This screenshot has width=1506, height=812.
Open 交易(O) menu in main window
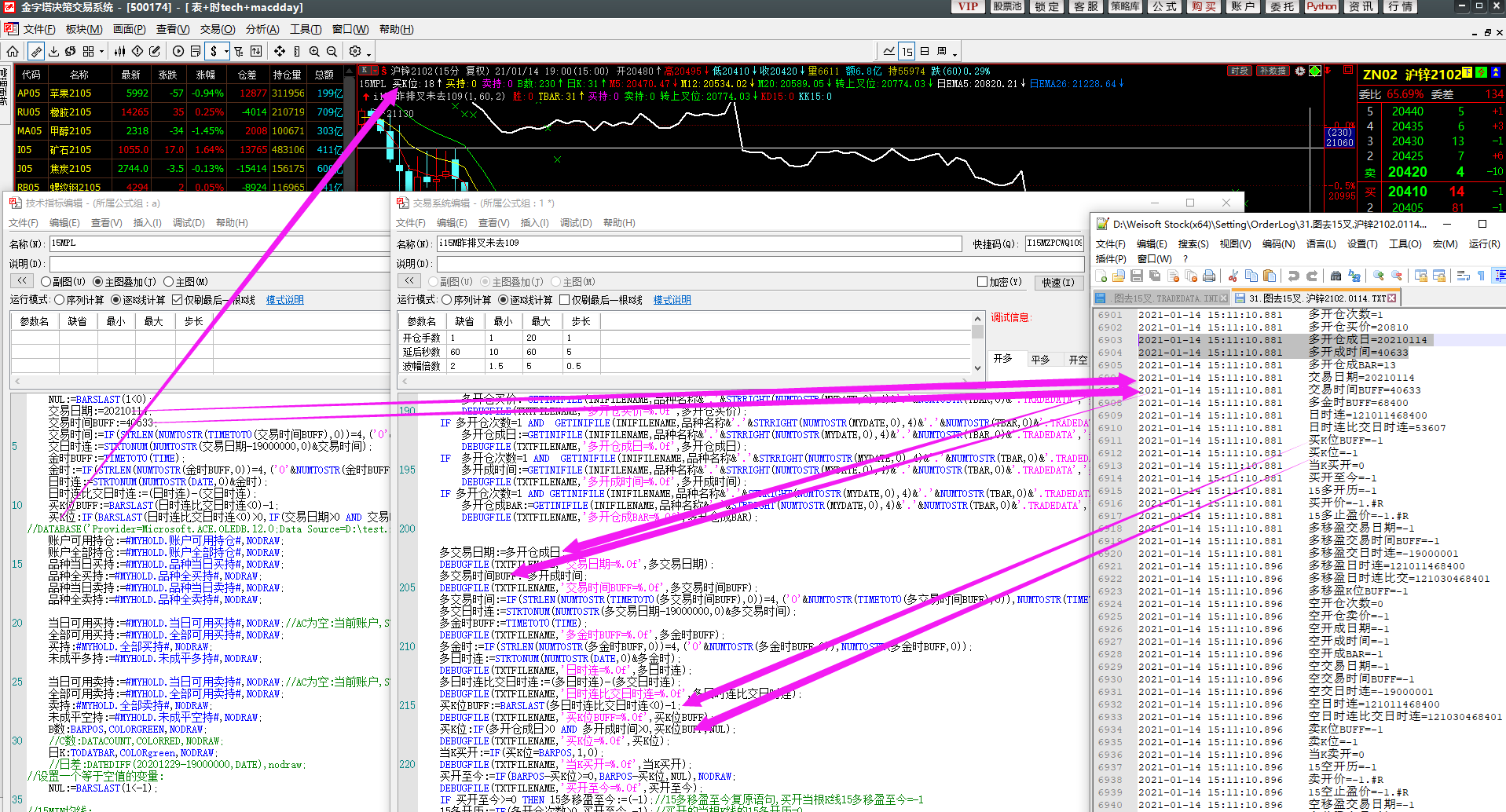(218, 29)
